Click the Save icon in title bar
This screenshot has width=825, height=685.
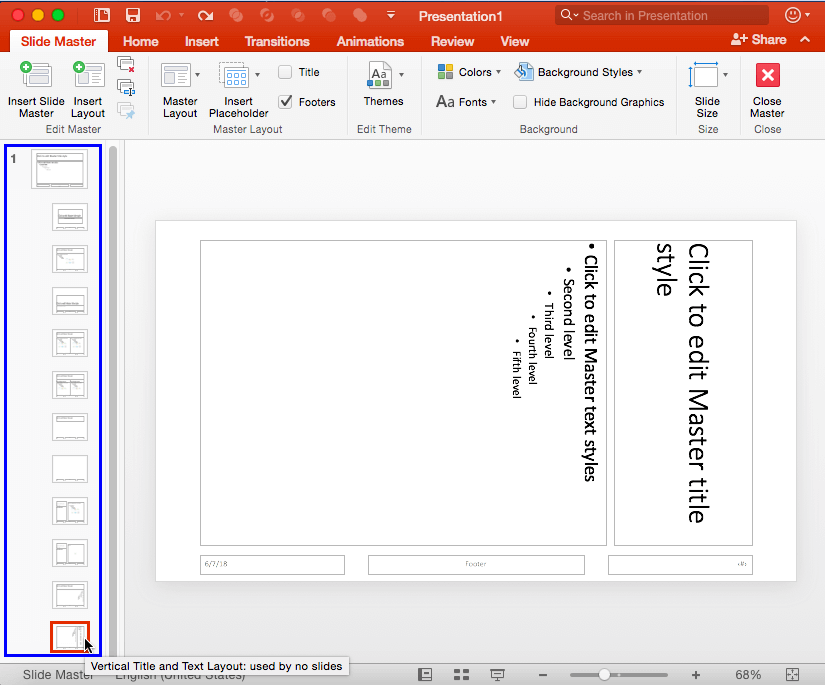pyautogui.click(x=132, y=15)
